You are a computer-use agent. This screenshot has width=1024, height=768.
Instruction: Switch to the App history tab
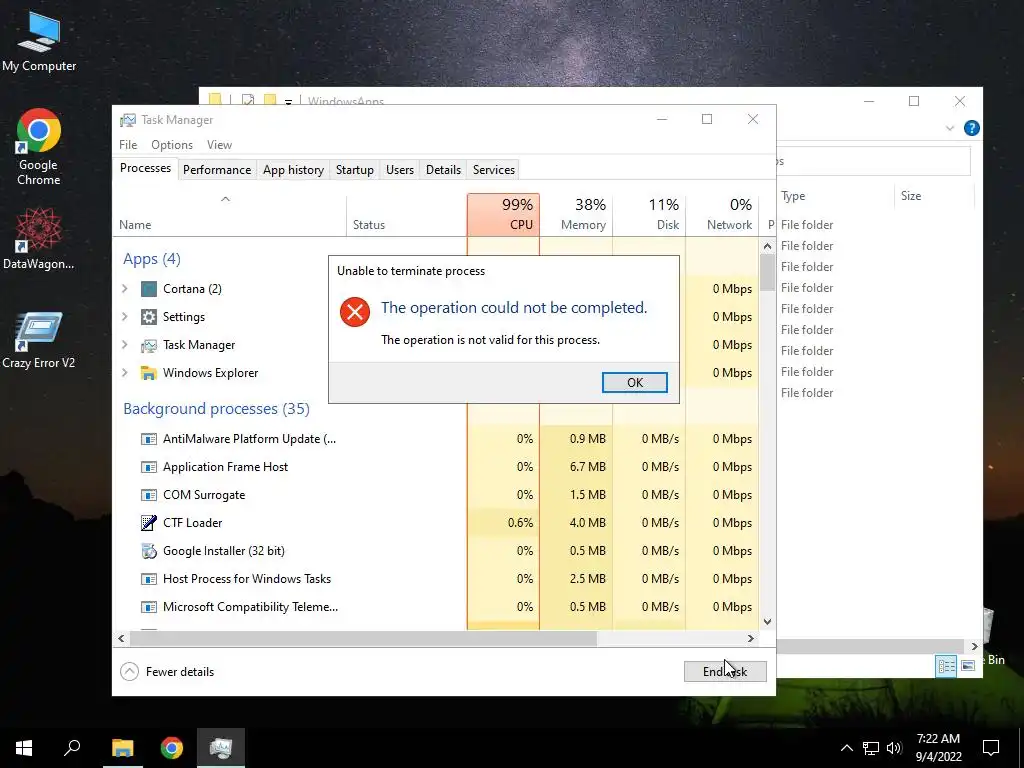point(293,170)
